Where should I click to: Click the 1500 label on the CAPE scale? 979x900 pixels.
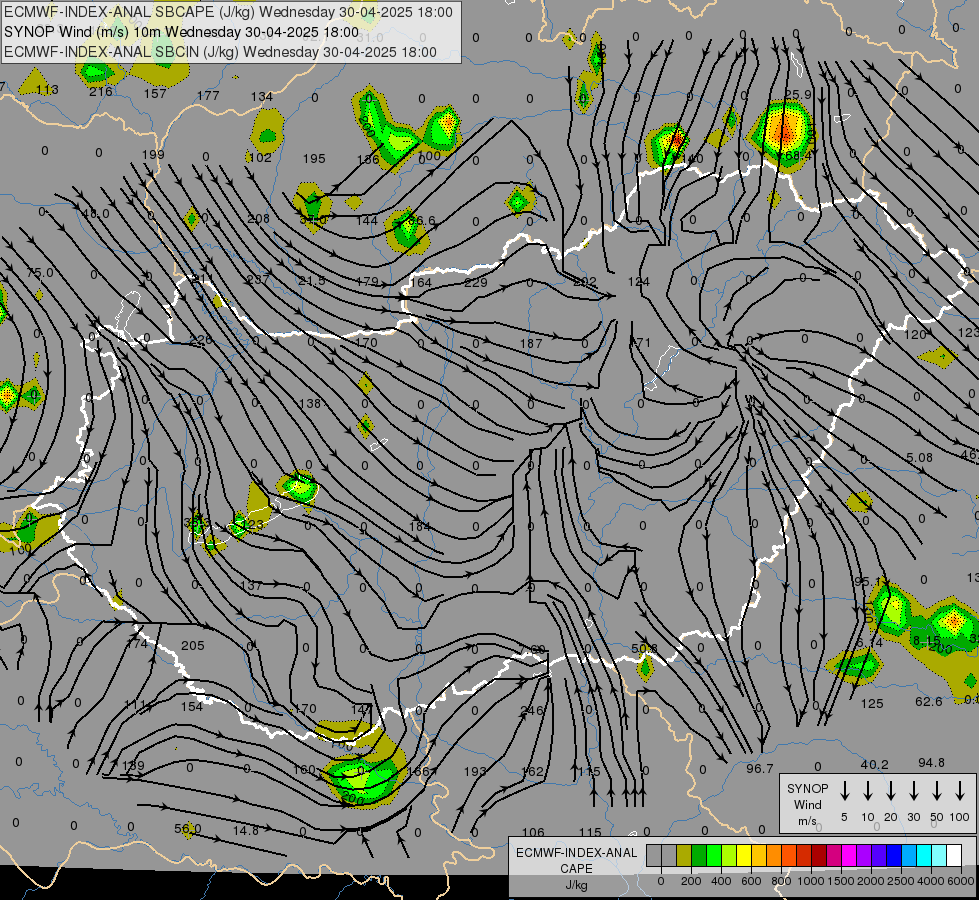841,881
